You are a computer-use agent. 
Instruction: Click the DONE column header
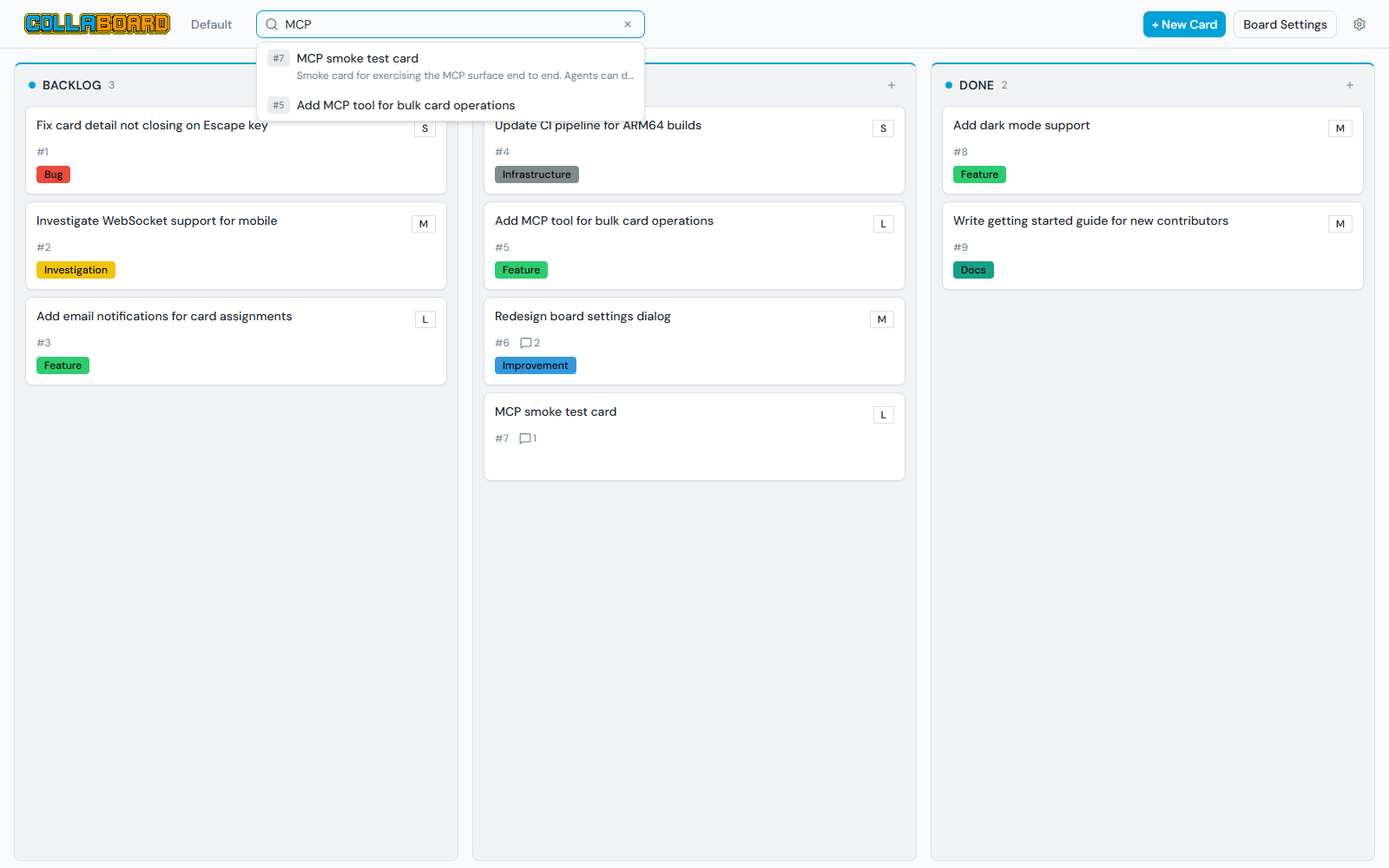tap(977, 85)
